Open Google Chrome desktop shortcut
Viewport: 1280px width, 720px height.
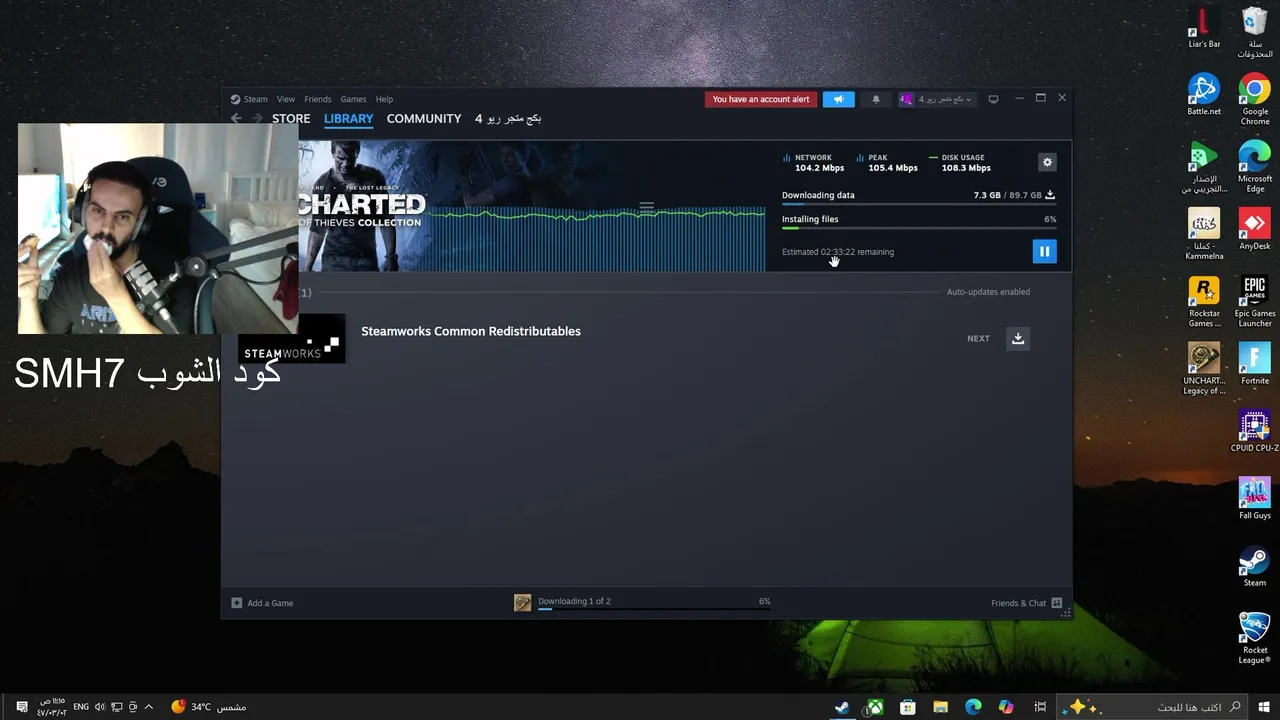1254,99
